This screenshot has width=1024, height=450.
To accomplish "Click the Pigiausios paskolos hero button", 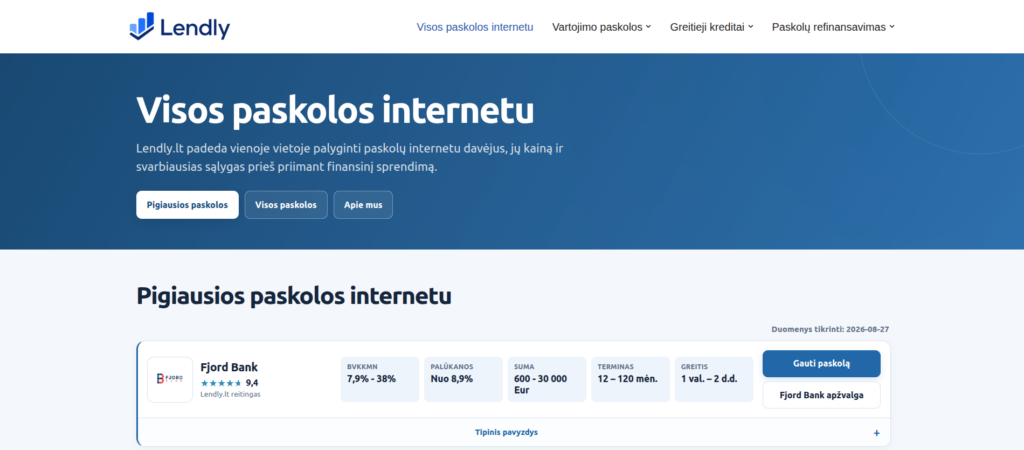I will coord(187,204).
